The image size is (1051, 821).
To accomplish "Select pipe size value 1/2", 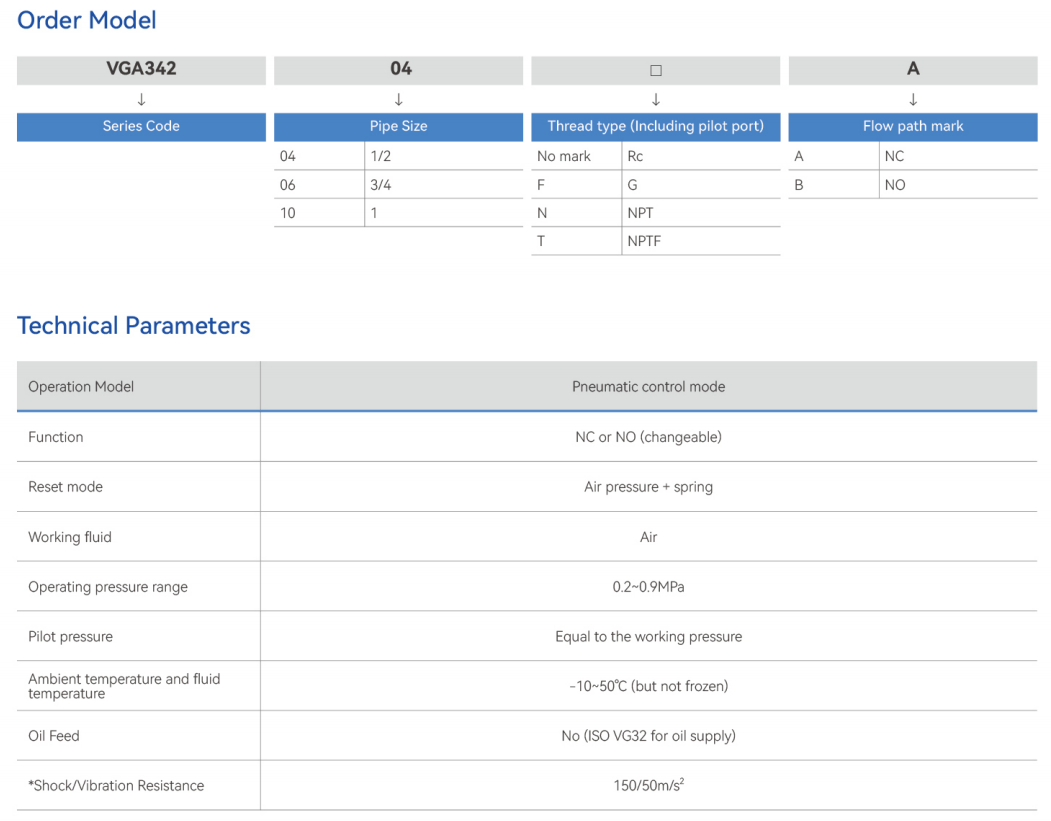I will [x=381, y=156].
